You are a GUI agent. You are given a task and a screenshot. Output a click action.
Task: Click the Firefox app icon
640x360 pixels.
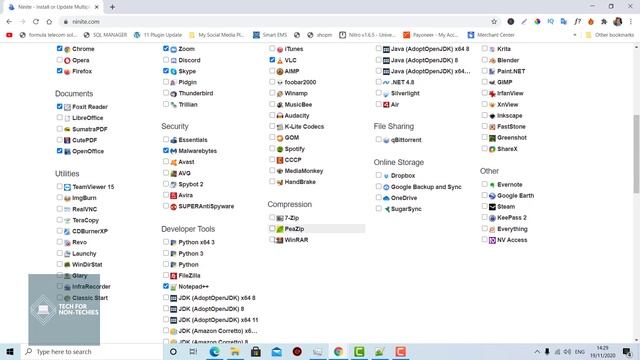click(67, 71)
